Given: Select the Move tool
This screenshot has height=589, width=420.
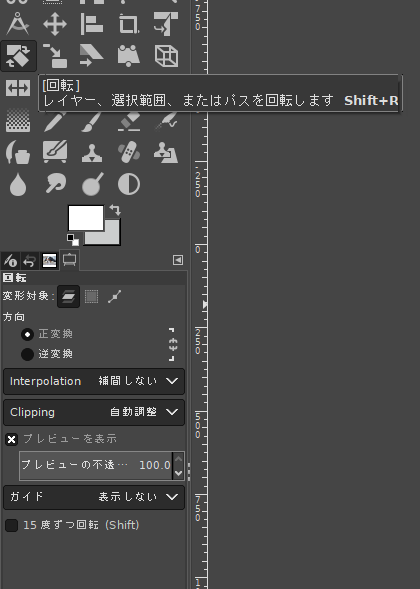Looking at the screenshot, I should coord(55,24).
